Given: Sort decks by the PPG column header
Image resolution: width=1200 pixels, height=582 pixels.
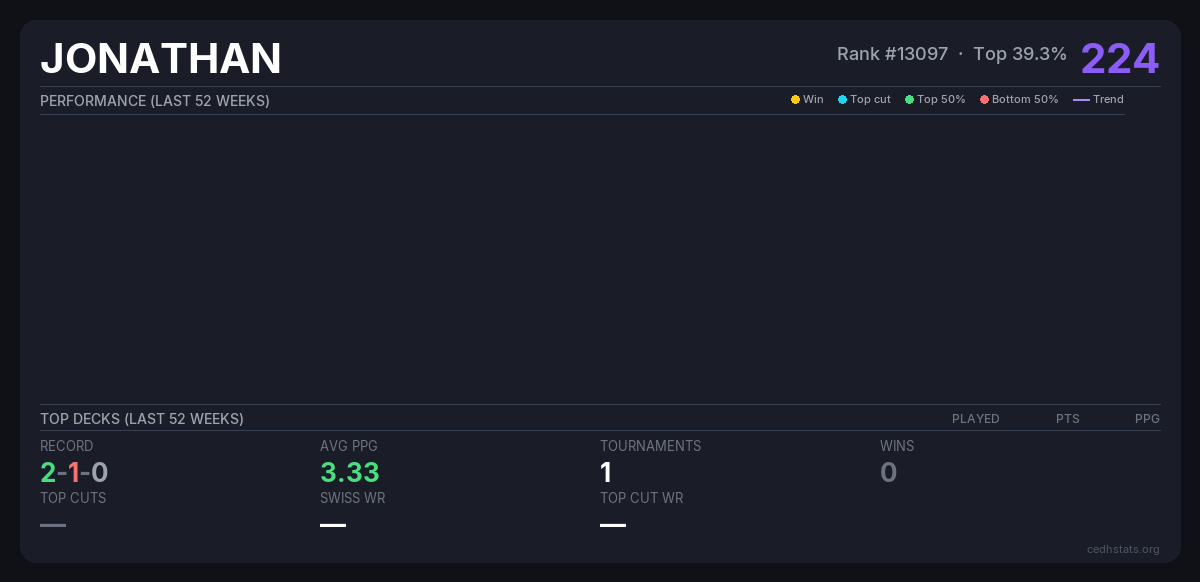Looking at the screenshot, I should point(1147,419).
